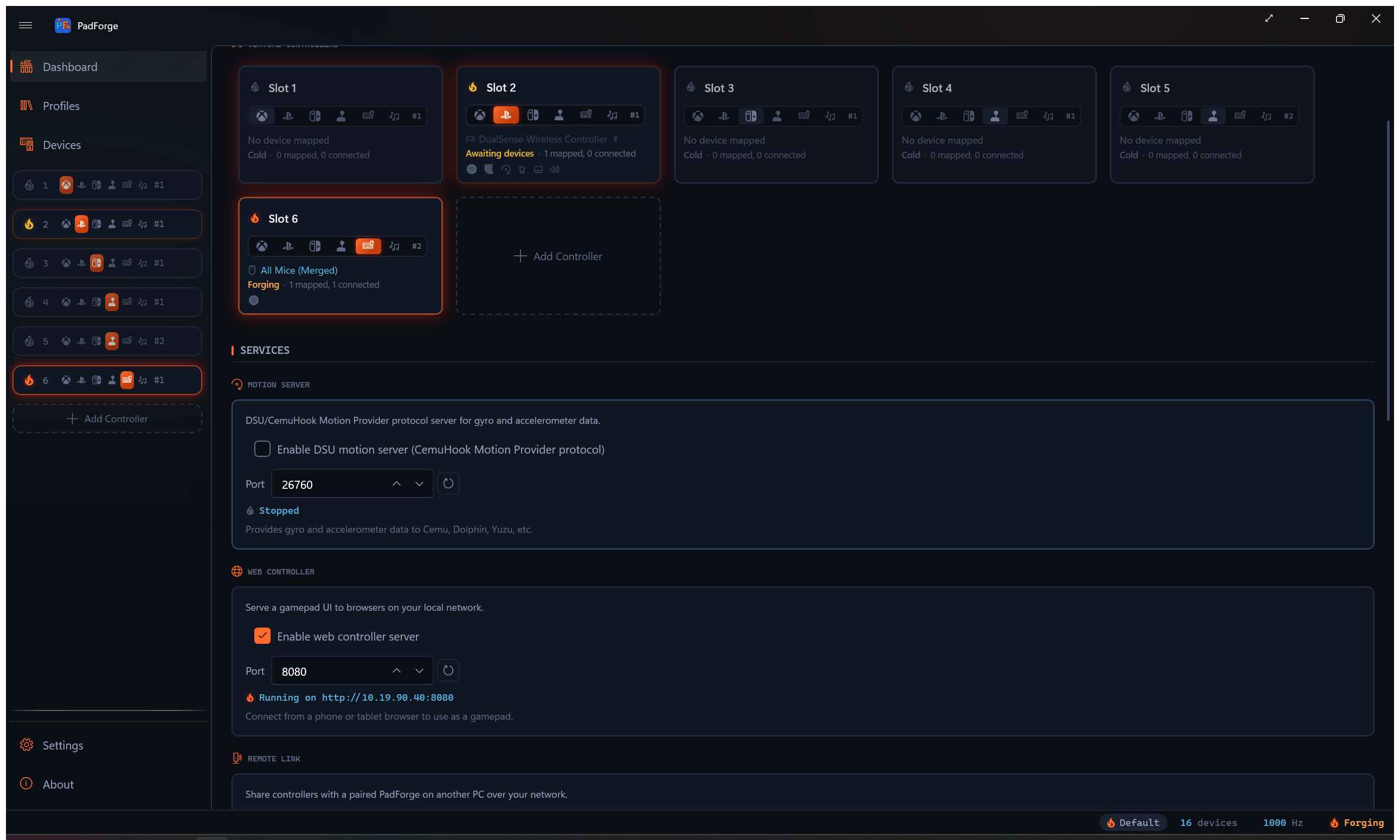The width and height of the screenshot is (1400, 840).
Task: Open #2 index selector in Slot 5 card
Action: [x=1289, y=116]
